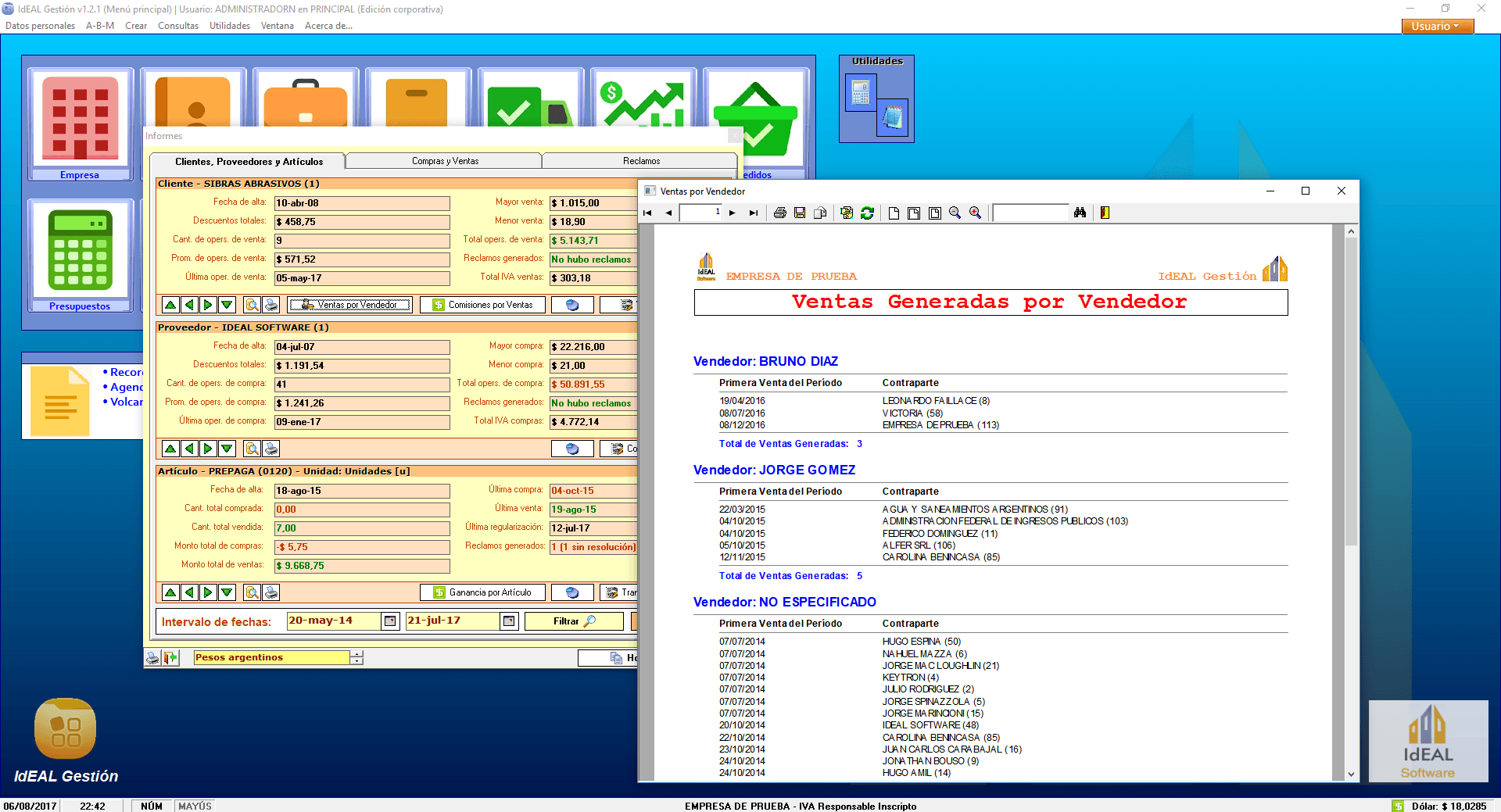Search Proveedor with magnifier icon

coord(252,449)
